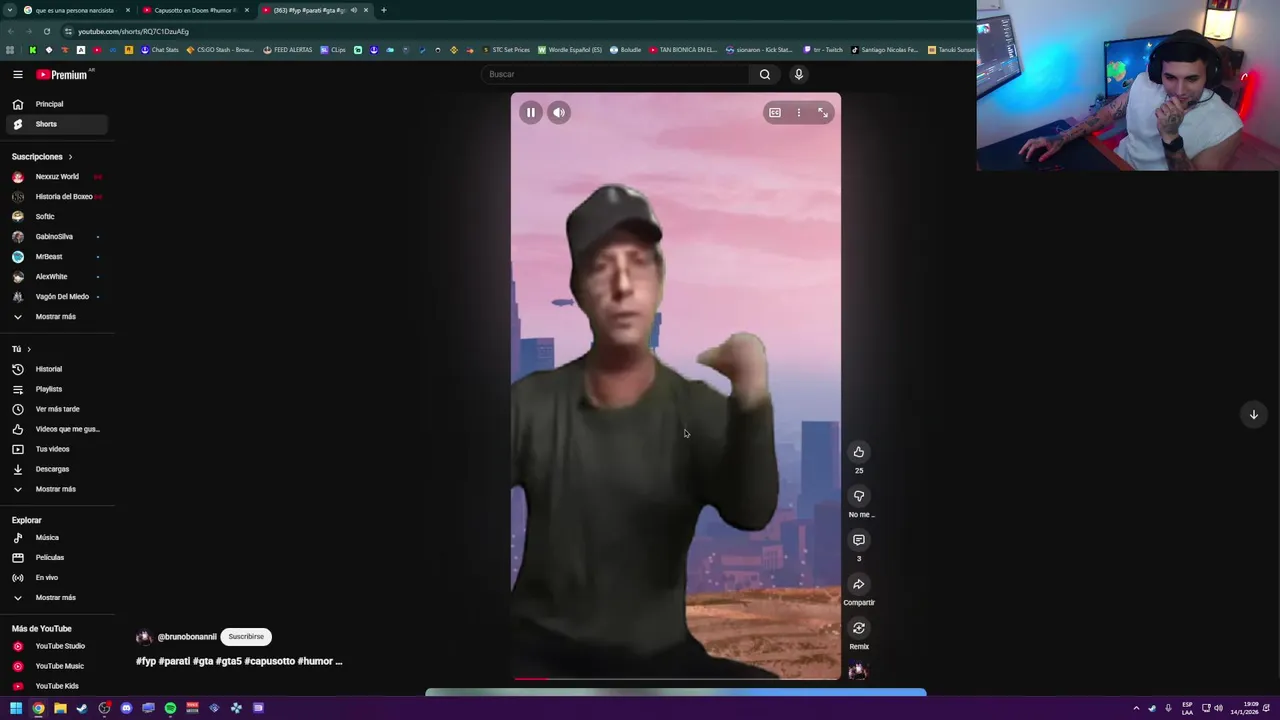Open Vagón Del Miedo channel
Viewport: 1280px width, 720px height.
(x=55, y=297)
